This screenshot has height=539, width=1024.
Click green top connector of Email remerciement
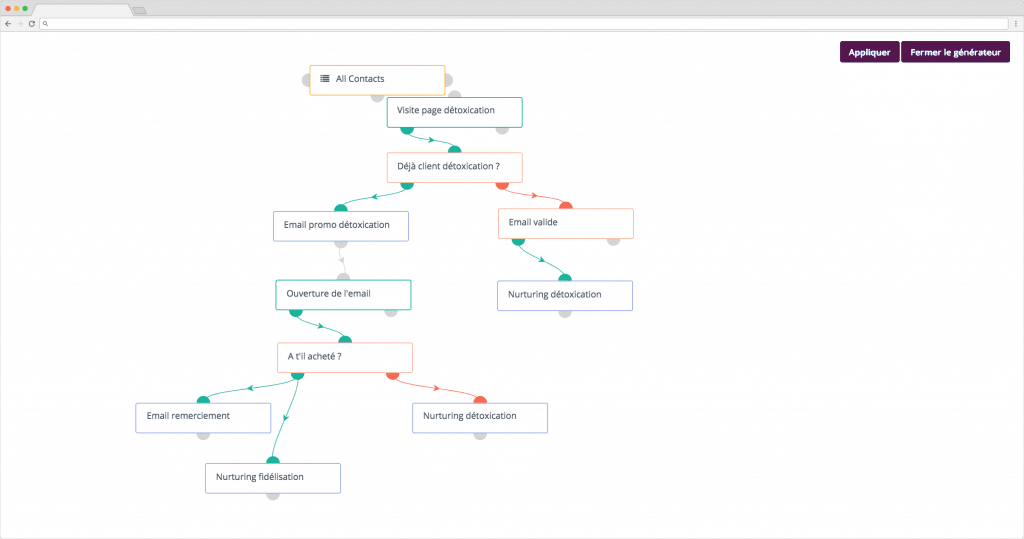203,399
